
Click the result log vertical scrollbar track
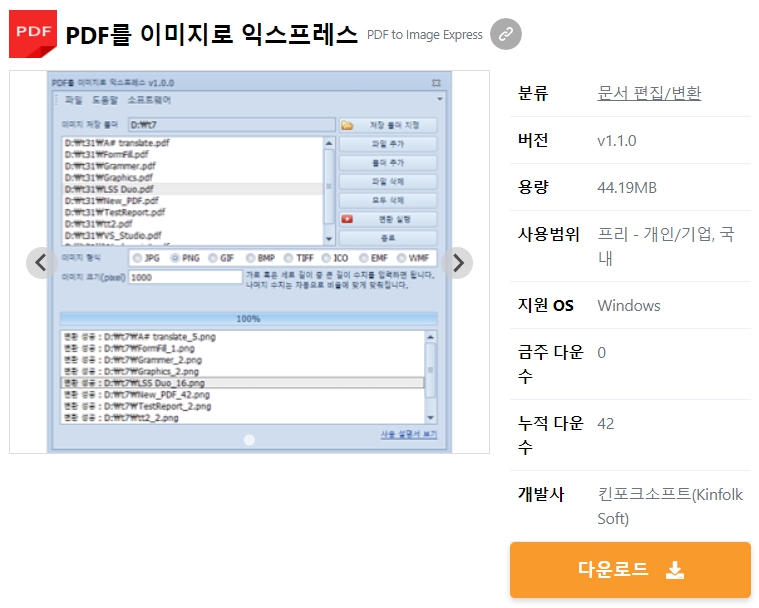pos(430,378)
